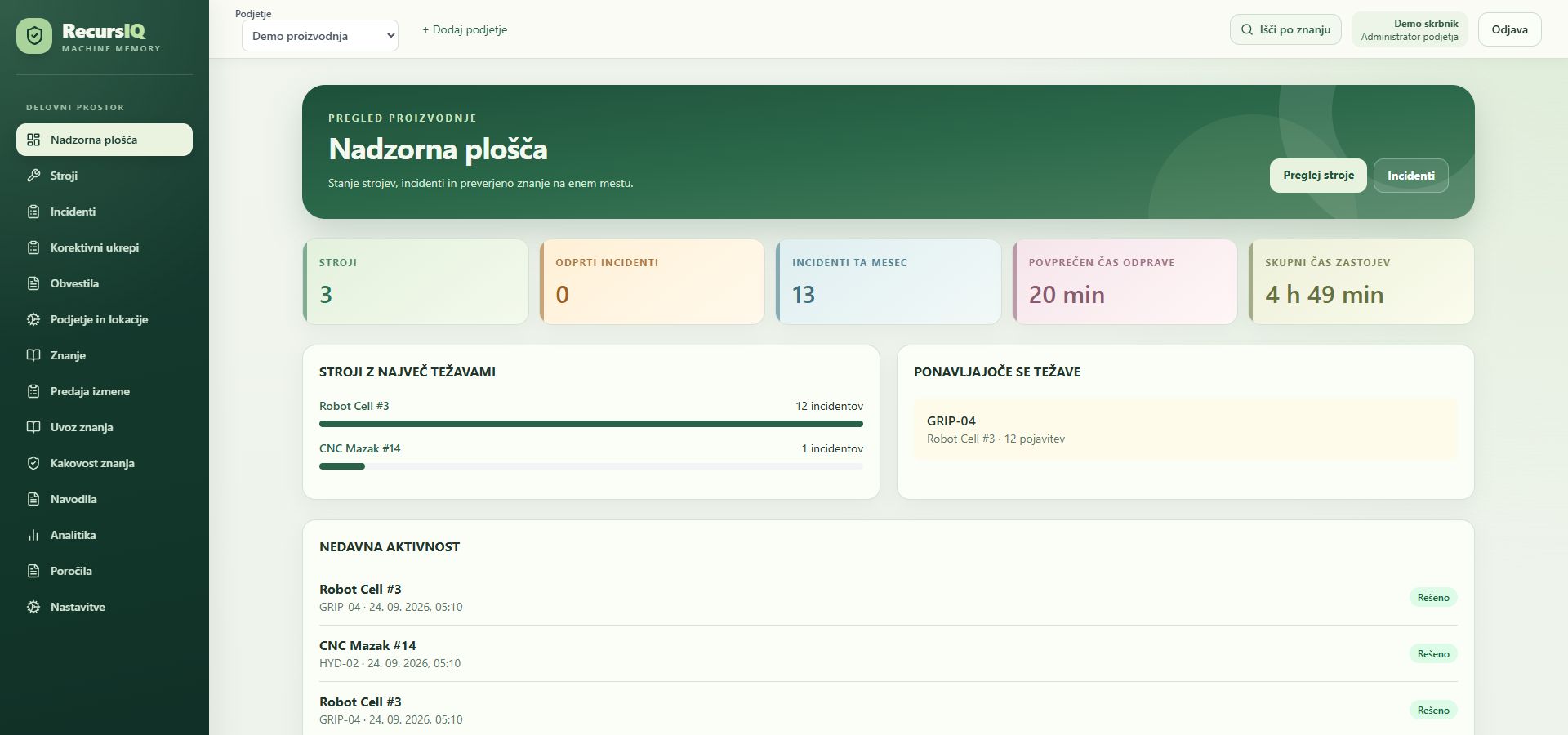1568x735 pixels.
Task: Click the 'Ponavljajoče se težave' title
Action: coord(997,372)
